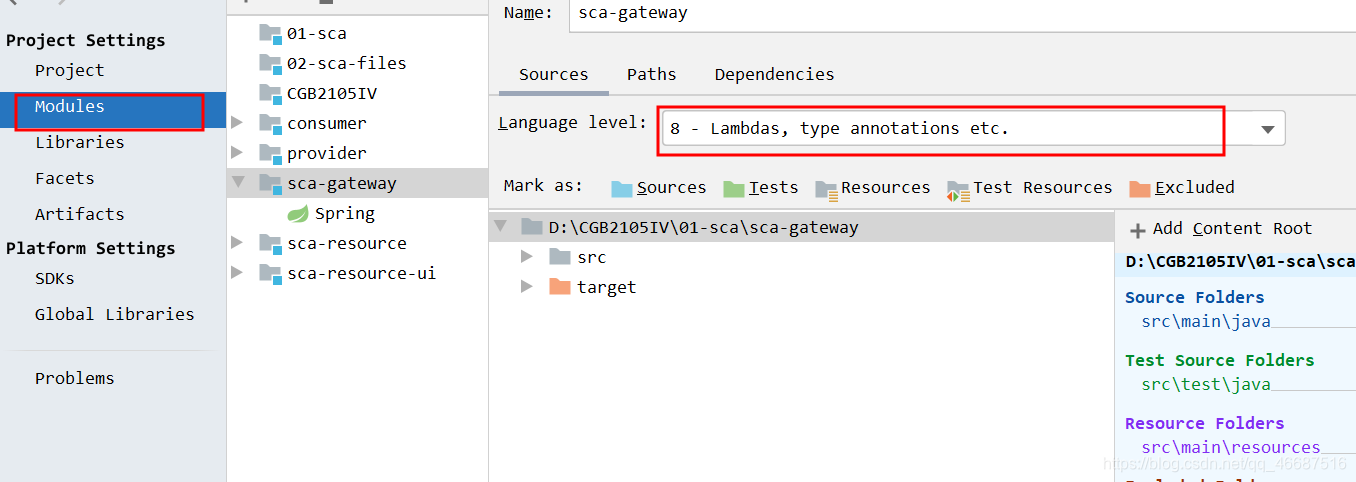Select the src\main\java source folder entry
This screenshot has width=1356, height=482.
point(1206,321)
